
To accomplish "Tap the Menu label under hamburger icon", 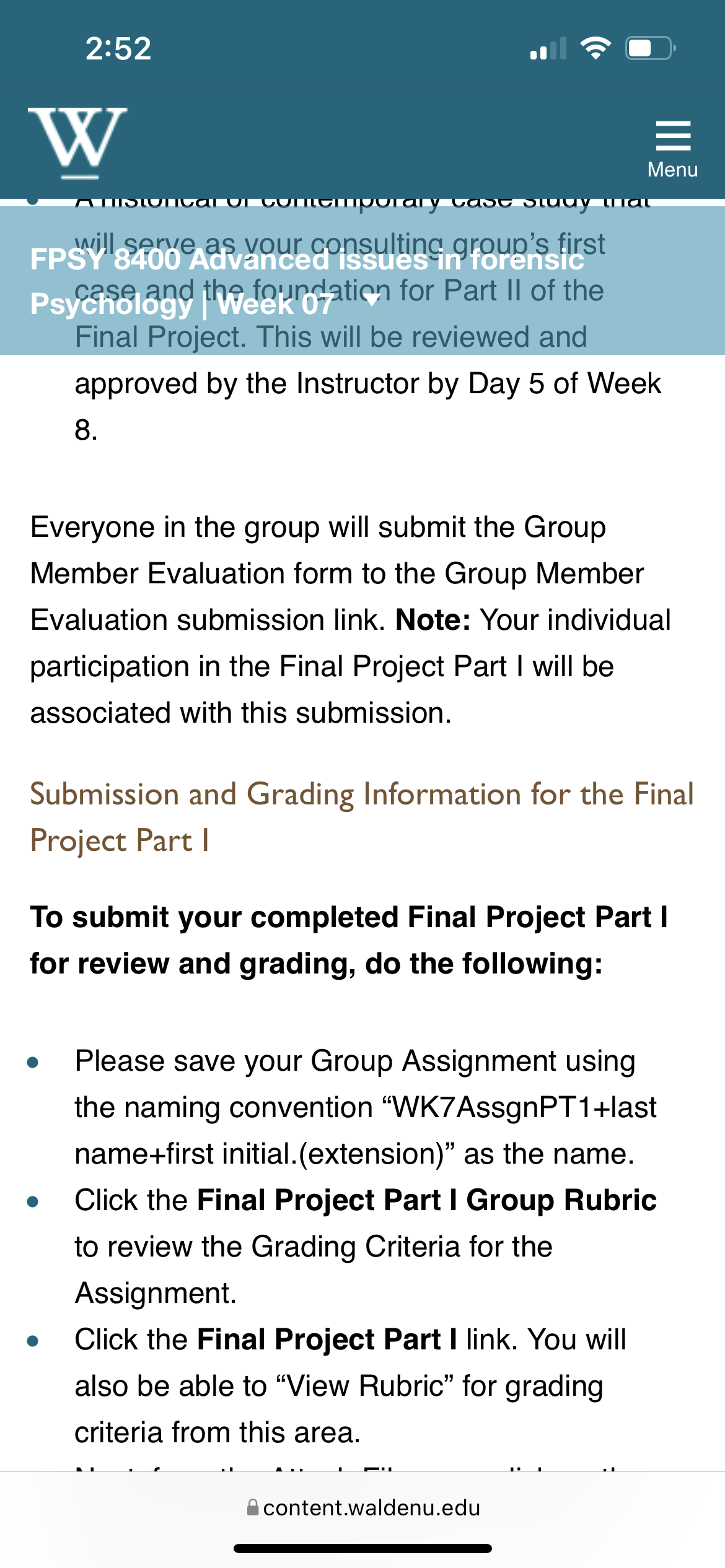I will tap(673, 170).
